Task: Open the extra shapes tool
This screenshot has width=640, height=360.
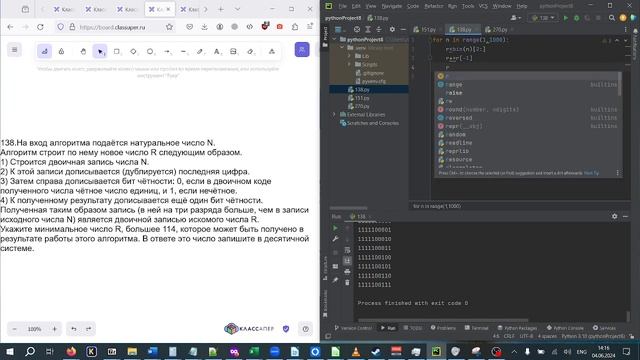Action: pyautogui.click(x=272, y=51)
